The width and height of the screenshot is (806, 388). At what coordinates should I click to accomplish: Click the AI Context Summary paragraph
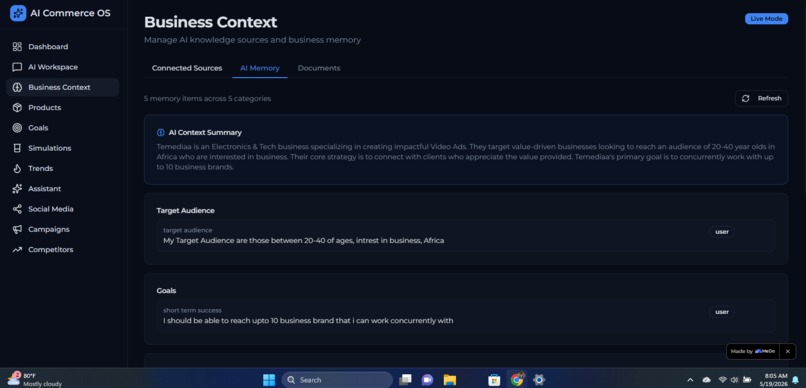tap(466, 157)
